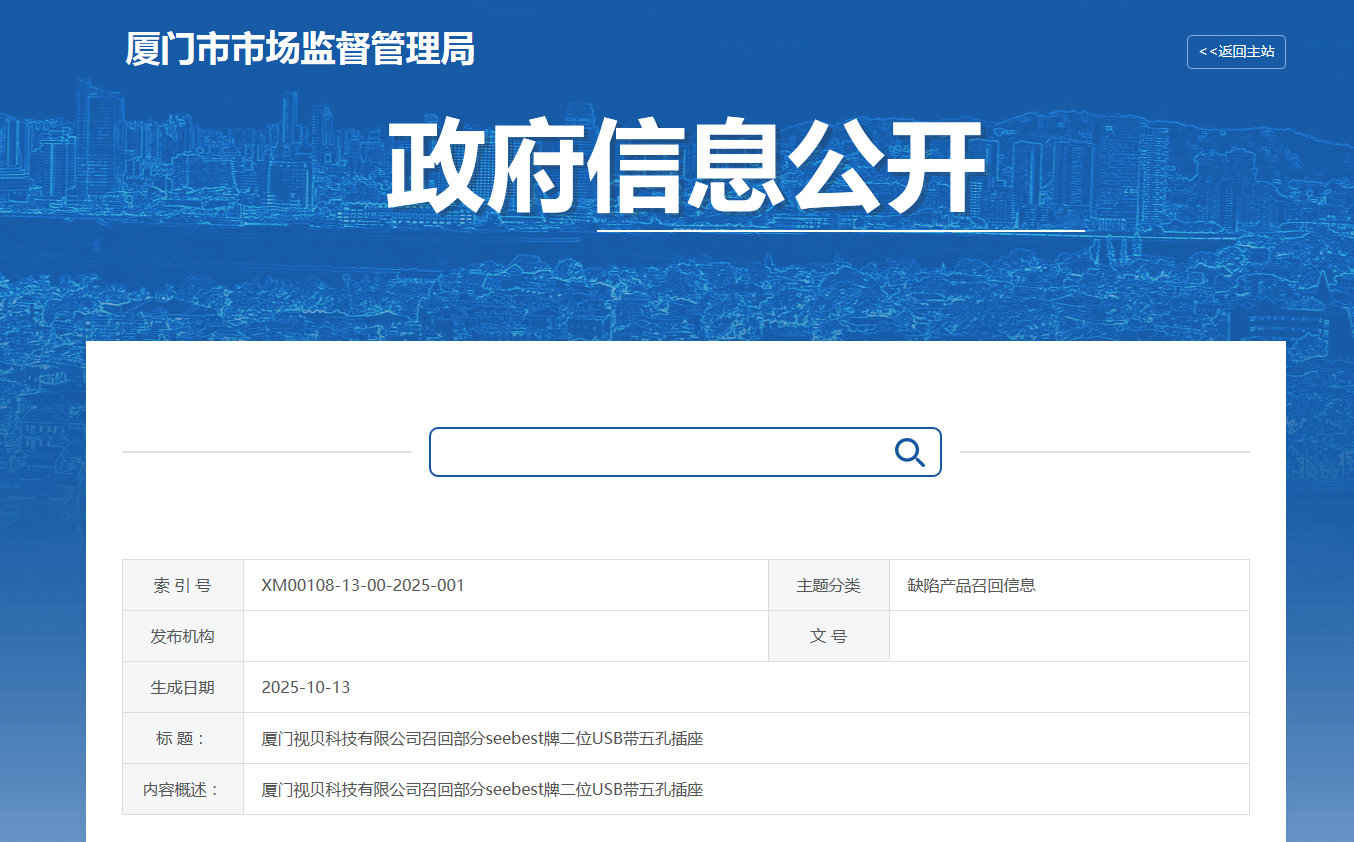
Task: Click the date 2025-10-13
Action: click(306, 687)
